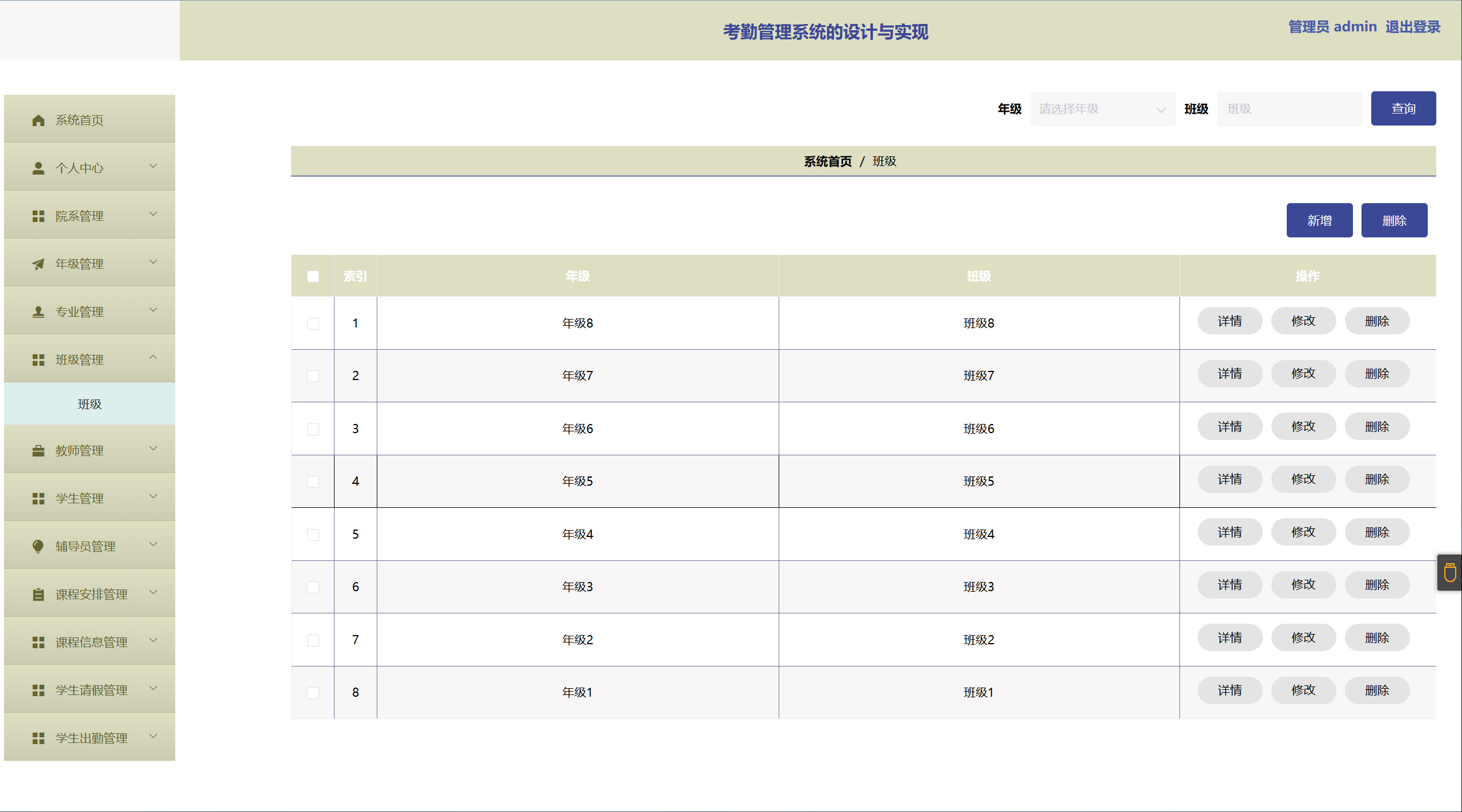
Task: Click the paper plane icon for 年级管理
Action: (38, 264)
